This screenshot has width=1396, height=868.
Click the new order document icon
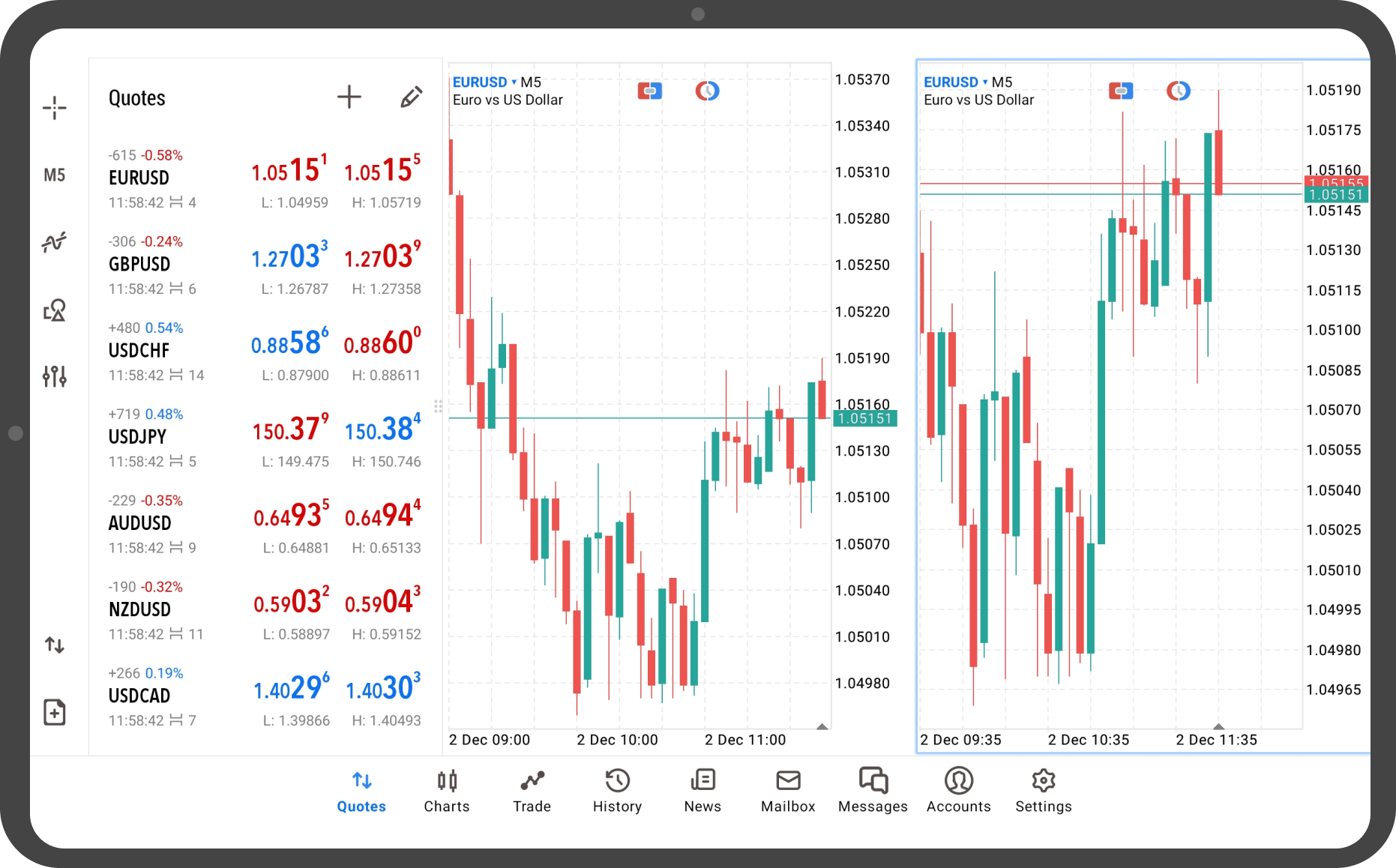coord(54,712)
